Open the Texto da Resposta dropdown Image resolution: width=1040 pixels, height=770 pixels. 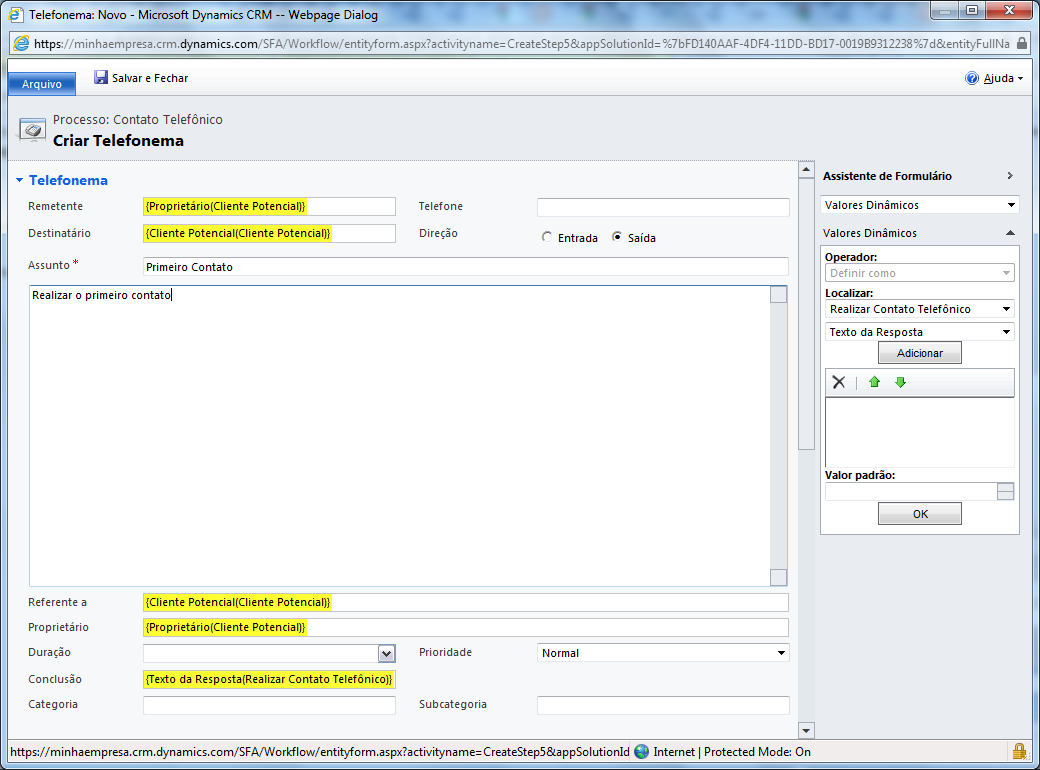(1006, 332)
